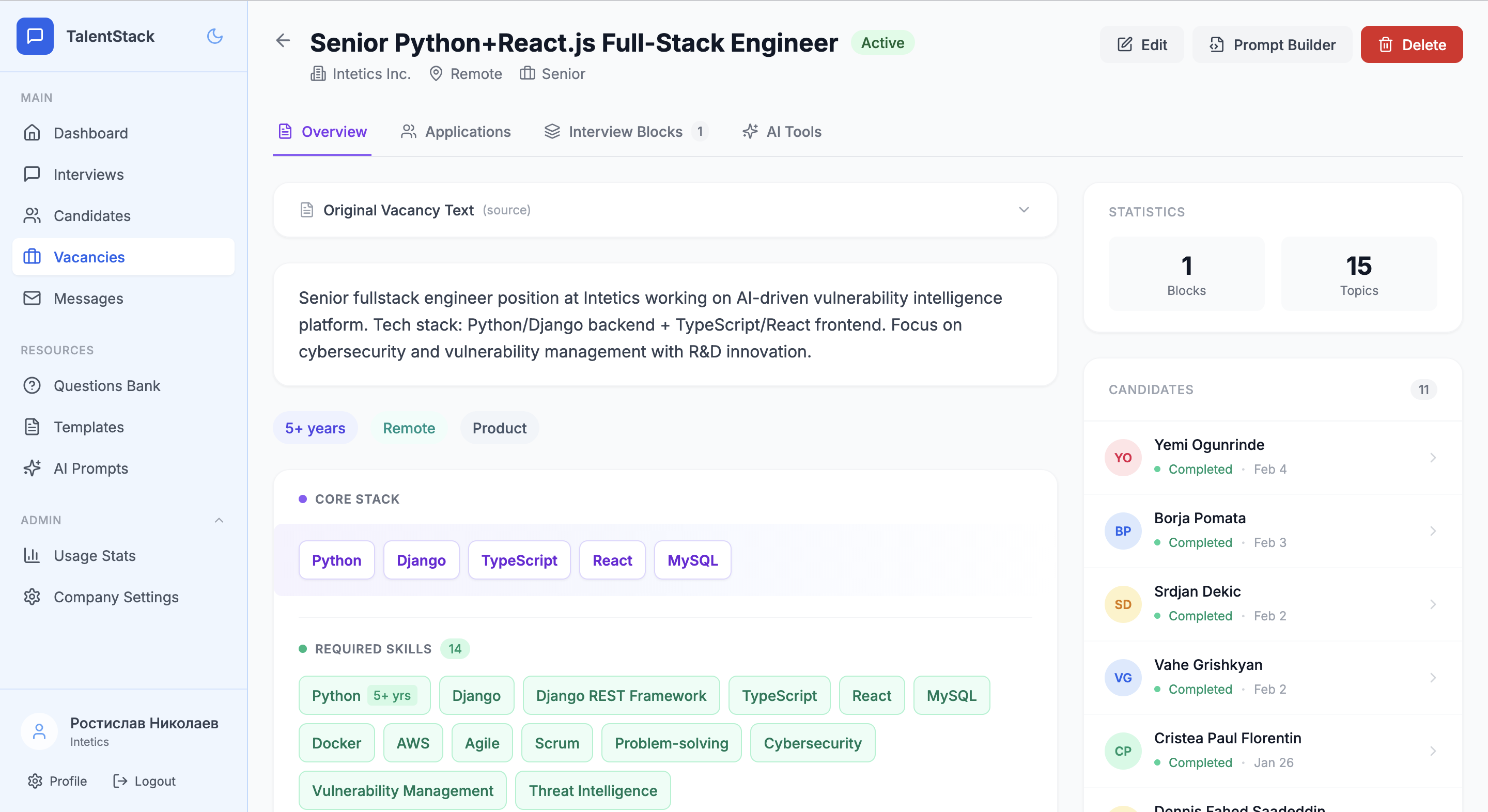
Task: Expand the Original Vacancy Text section
Action: click(x=1024, y=210)
